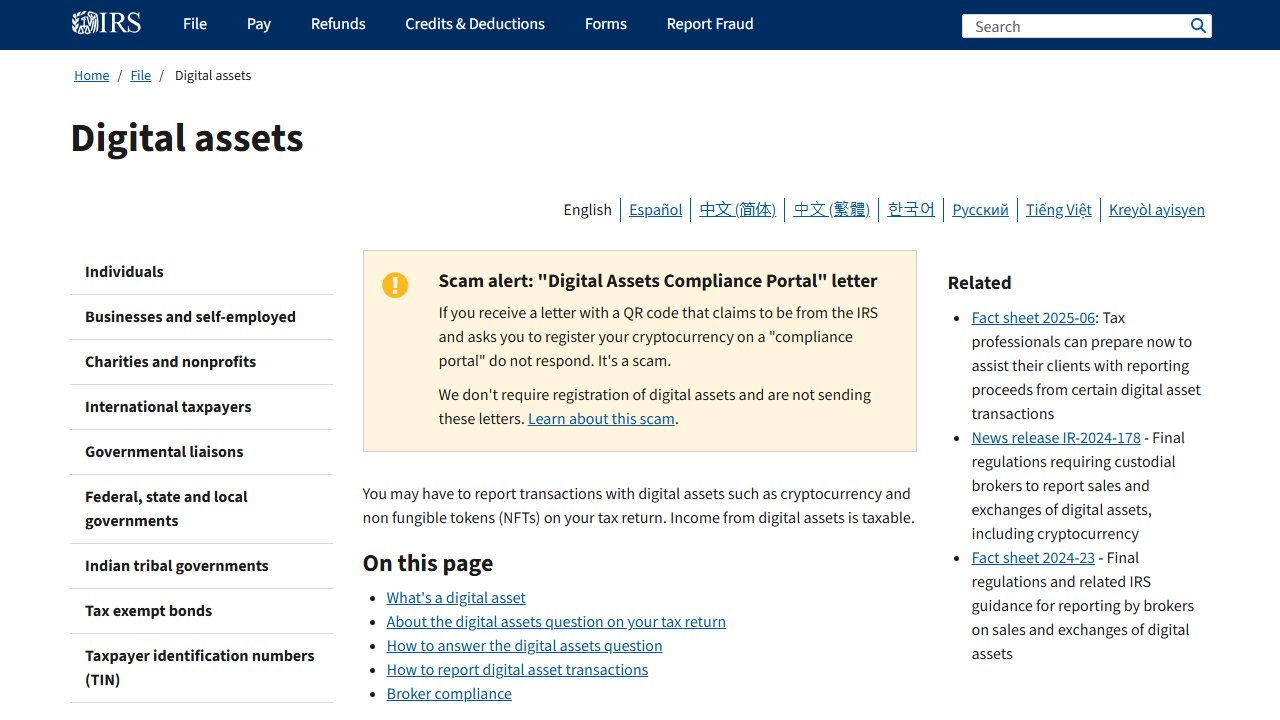The image size is (1280, 720).
Task: Open the Credits & Deductions menu
Action: 475,24
